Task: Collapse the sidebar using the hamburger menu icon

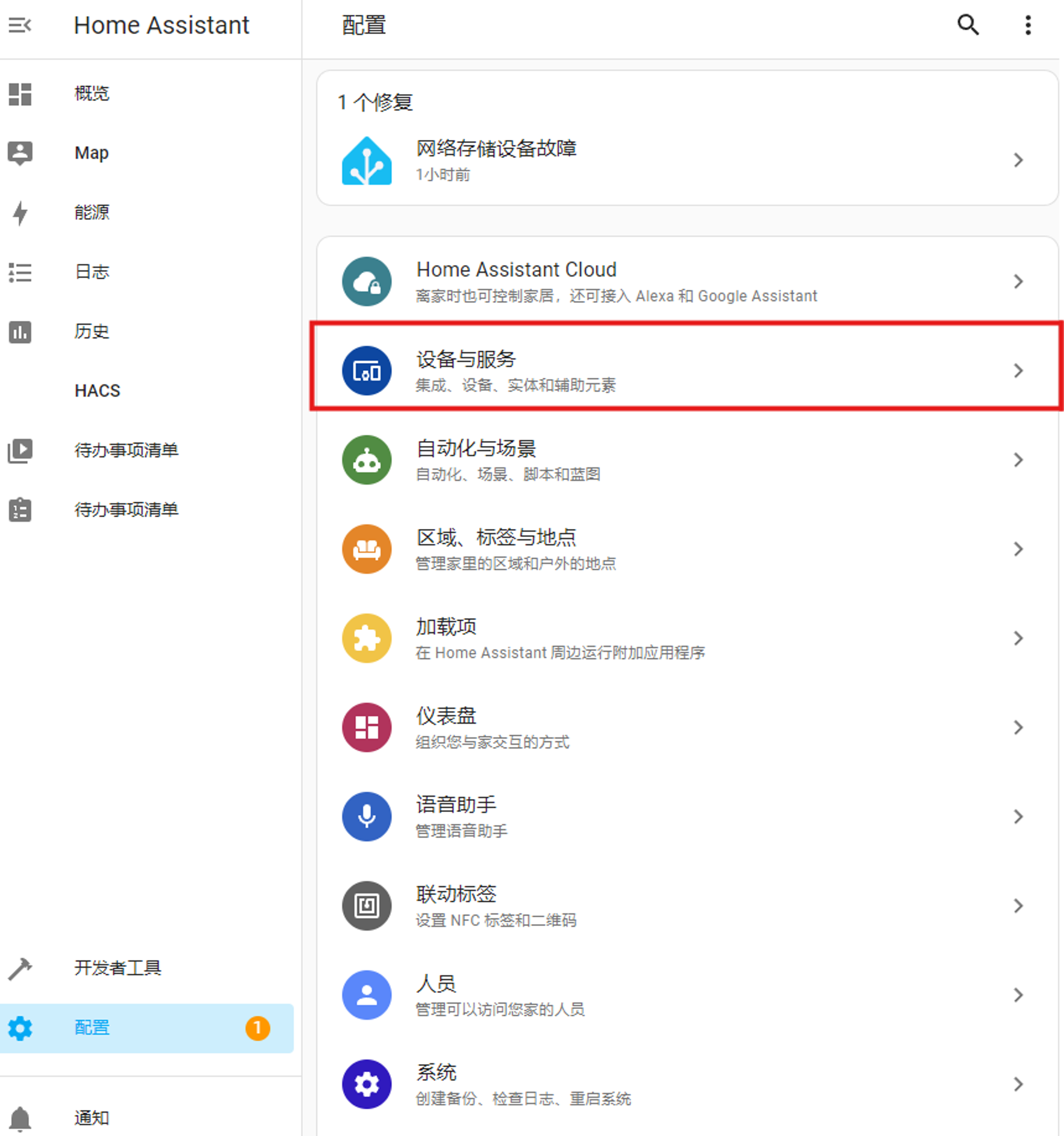Action: (x=20, y=25)
